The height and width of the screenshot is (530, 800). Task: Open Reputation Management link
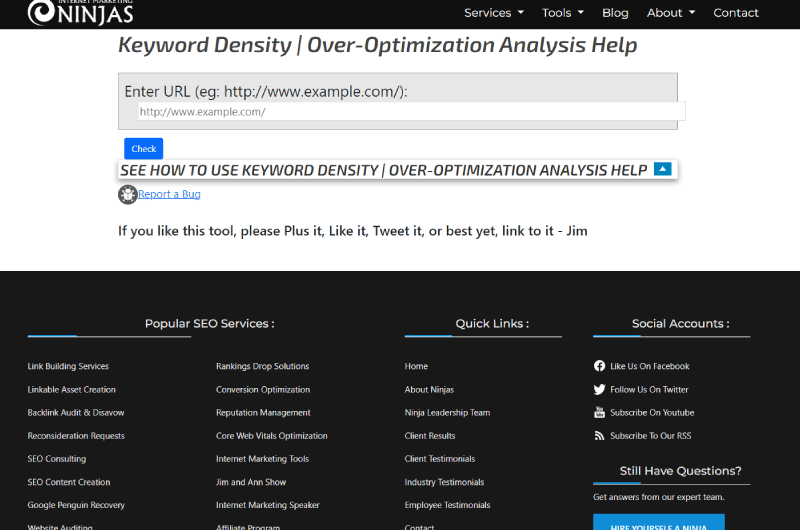[x=263, y=413]
